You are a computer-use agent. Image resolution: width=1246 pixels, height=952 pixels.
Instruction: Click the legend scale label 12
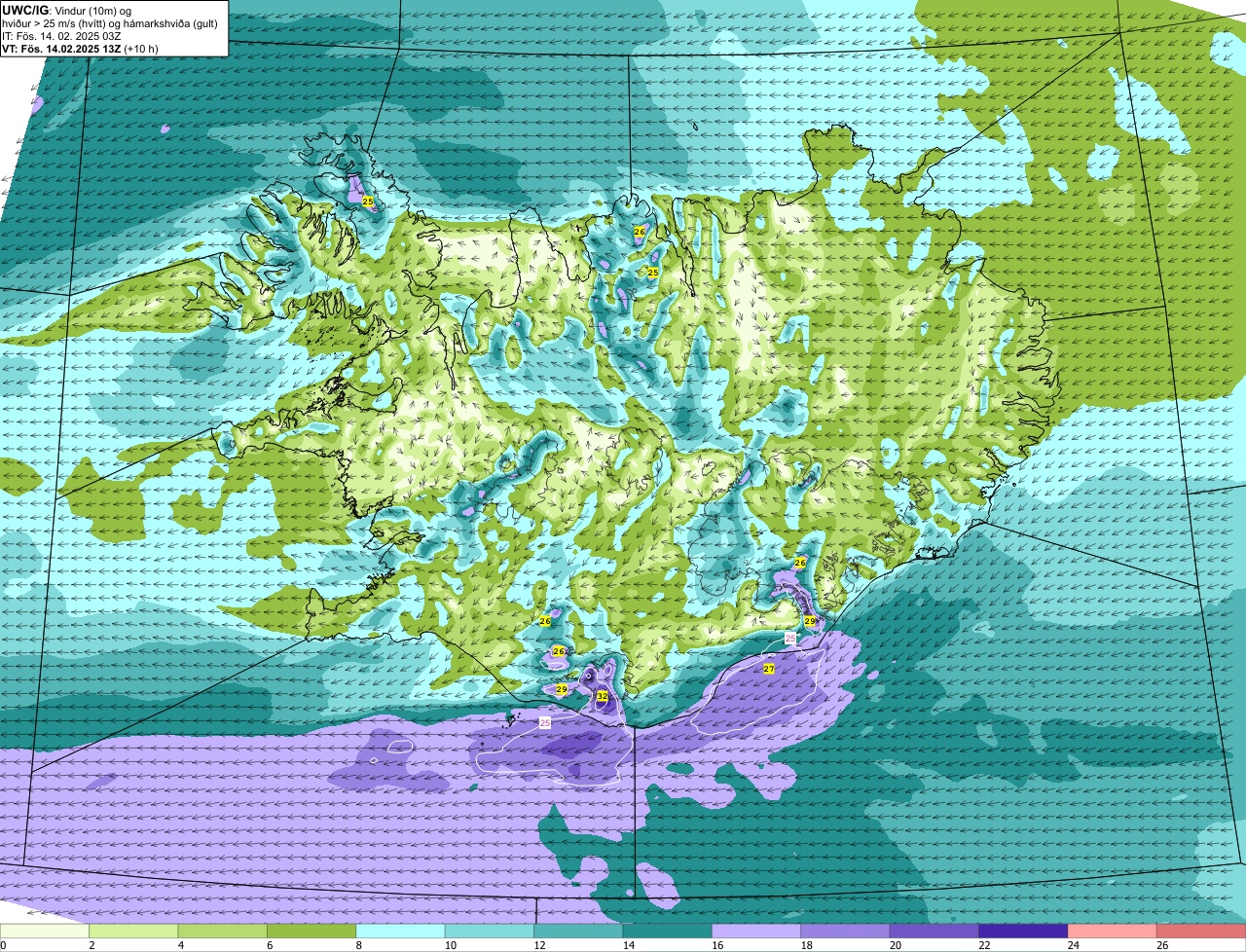pos(538,945)
